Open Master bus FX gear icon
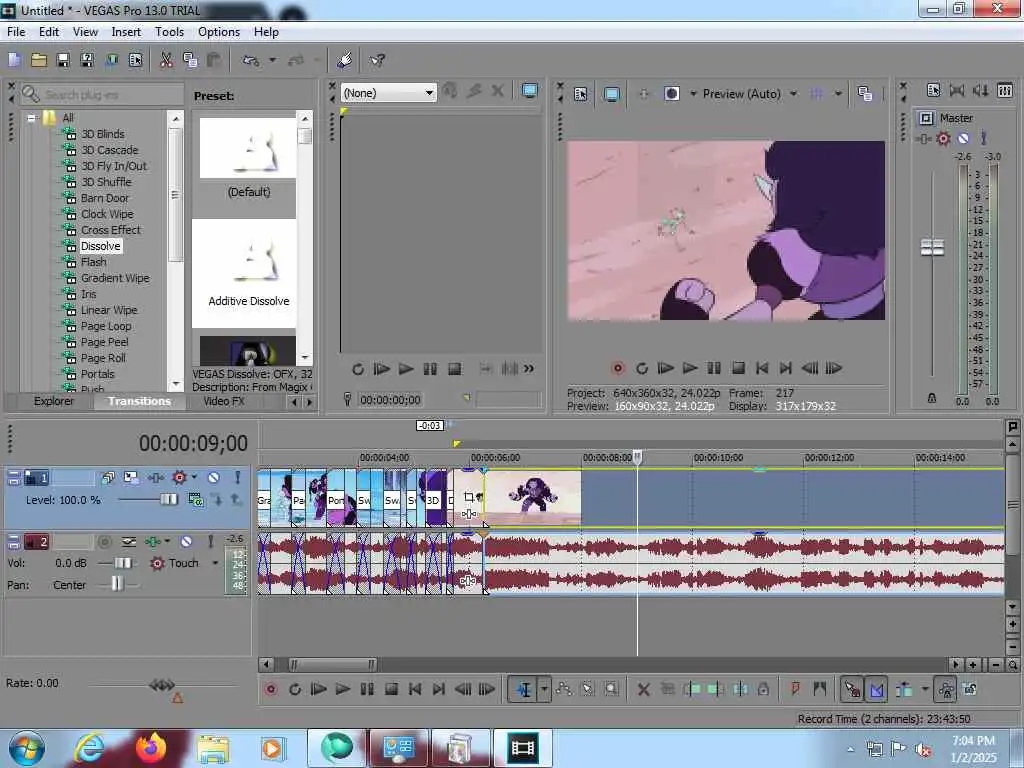 tap(943, 138)
